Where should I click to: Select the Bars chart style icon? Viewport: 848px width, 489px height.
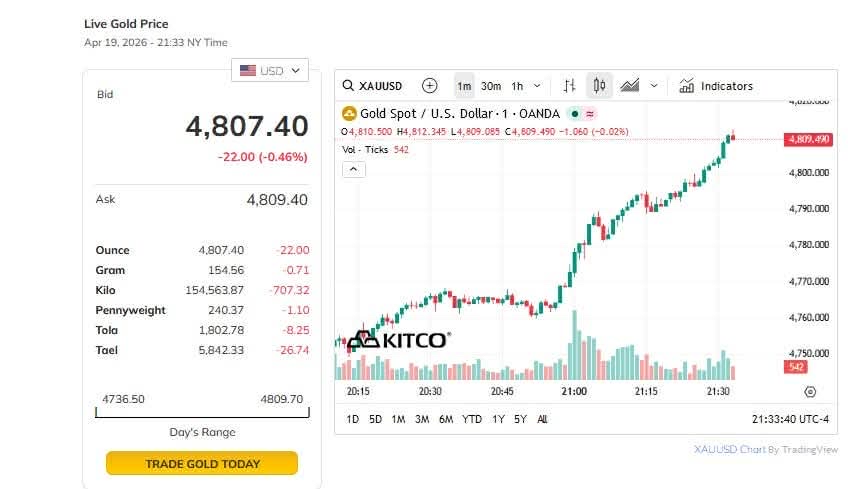click(569, 86)
